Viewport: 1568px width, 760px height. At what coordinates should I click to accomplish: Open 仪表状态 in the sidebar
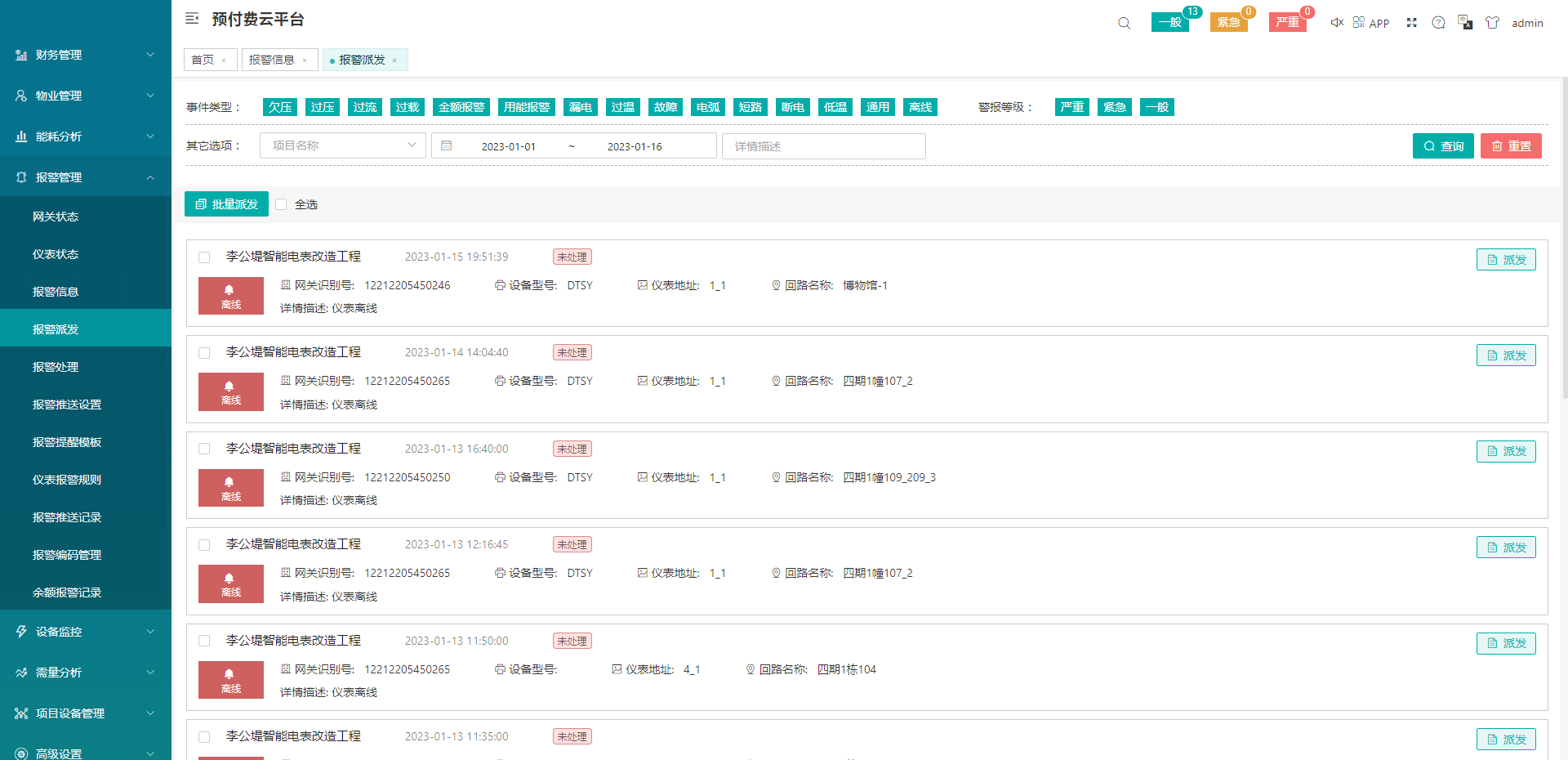pos(86,254)
